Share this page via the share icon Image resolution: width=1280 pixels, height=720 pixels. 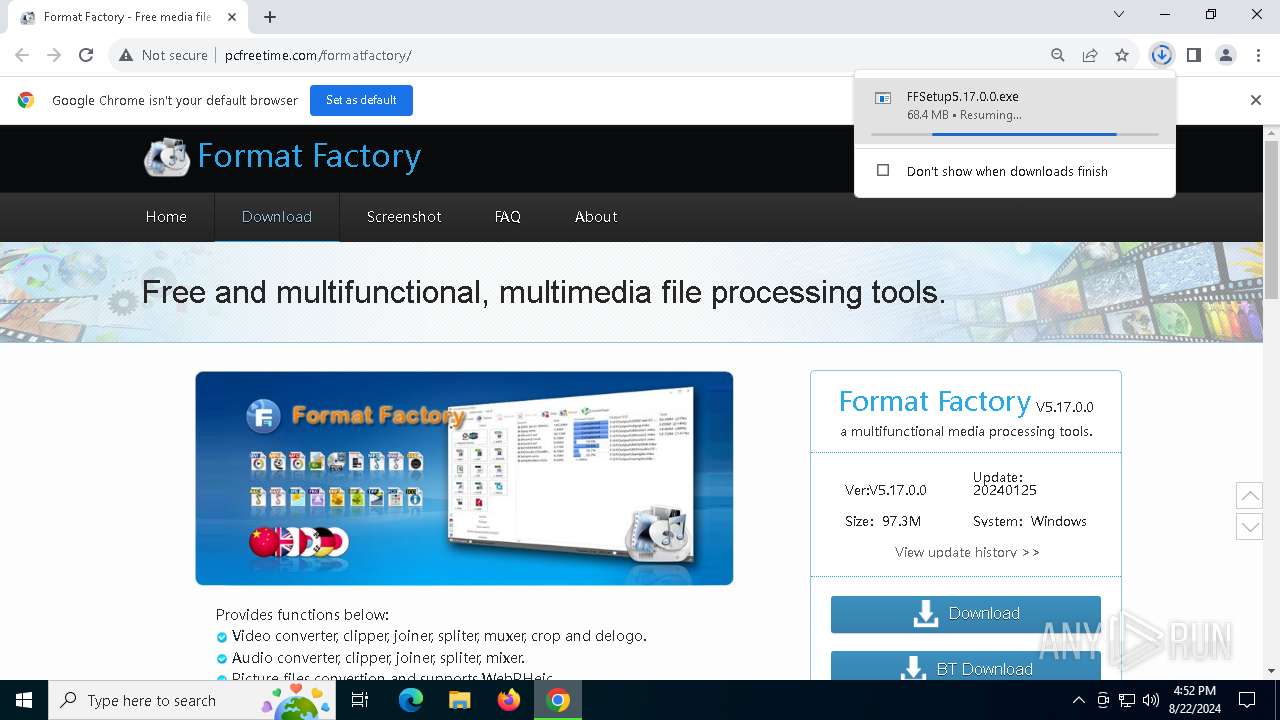(1090, 55)
